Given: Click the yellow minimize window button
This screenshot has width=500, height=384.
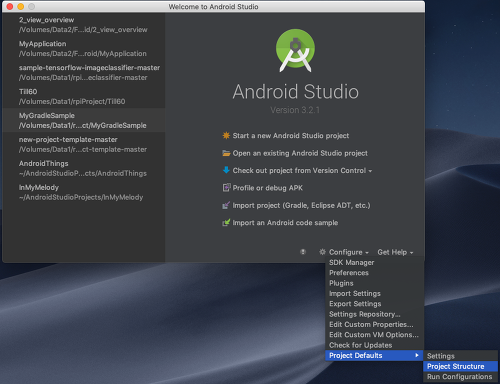Looking at the screenshot, I should (21, 6).
